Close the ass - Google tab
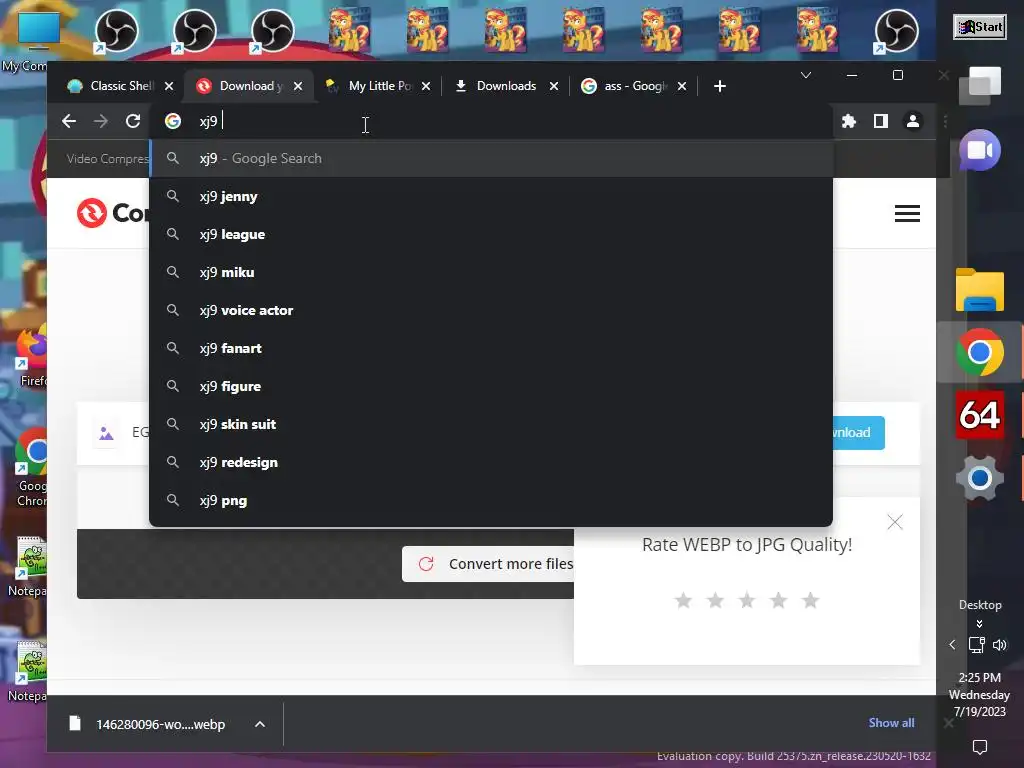 click(x=682, y=86)
